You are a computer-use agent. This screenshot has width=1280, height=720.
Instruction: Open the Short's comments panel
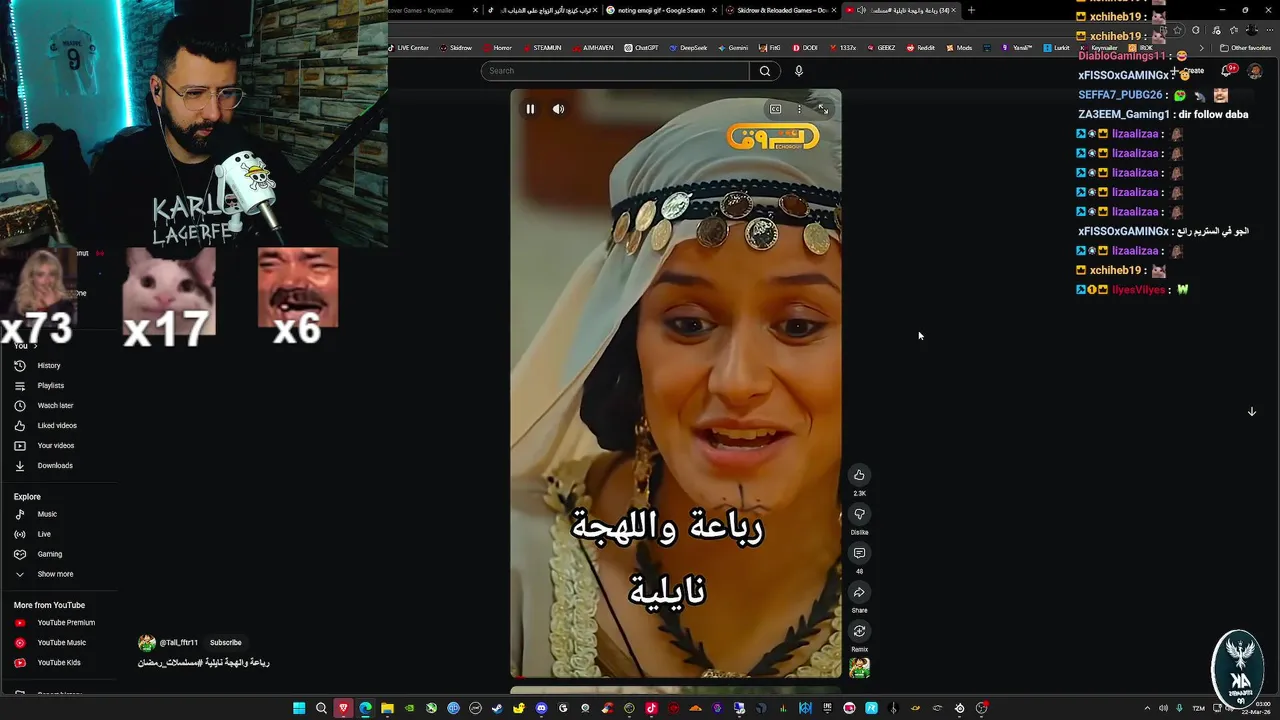pos(859,553)
